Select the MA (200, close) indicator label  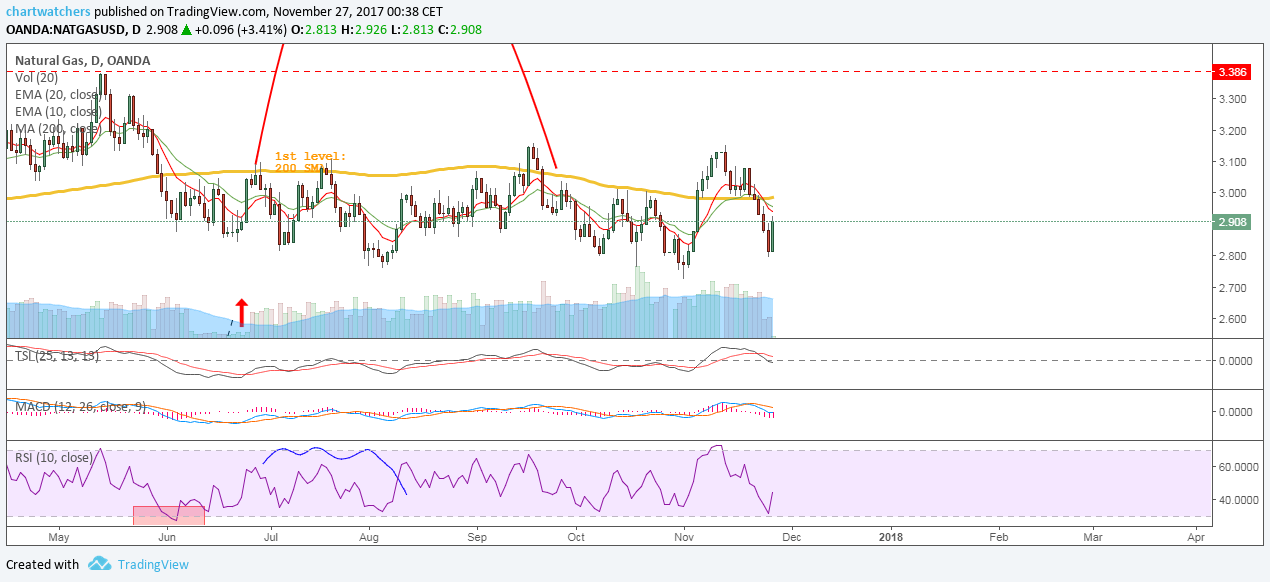[x=56, y=128]
